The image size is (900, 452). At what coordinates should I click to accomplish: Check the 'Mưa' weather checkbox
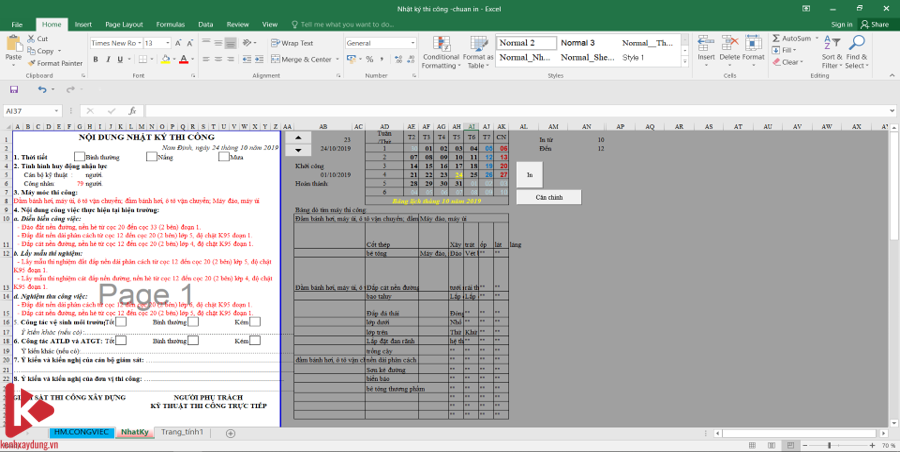click(x=223, y=157)
